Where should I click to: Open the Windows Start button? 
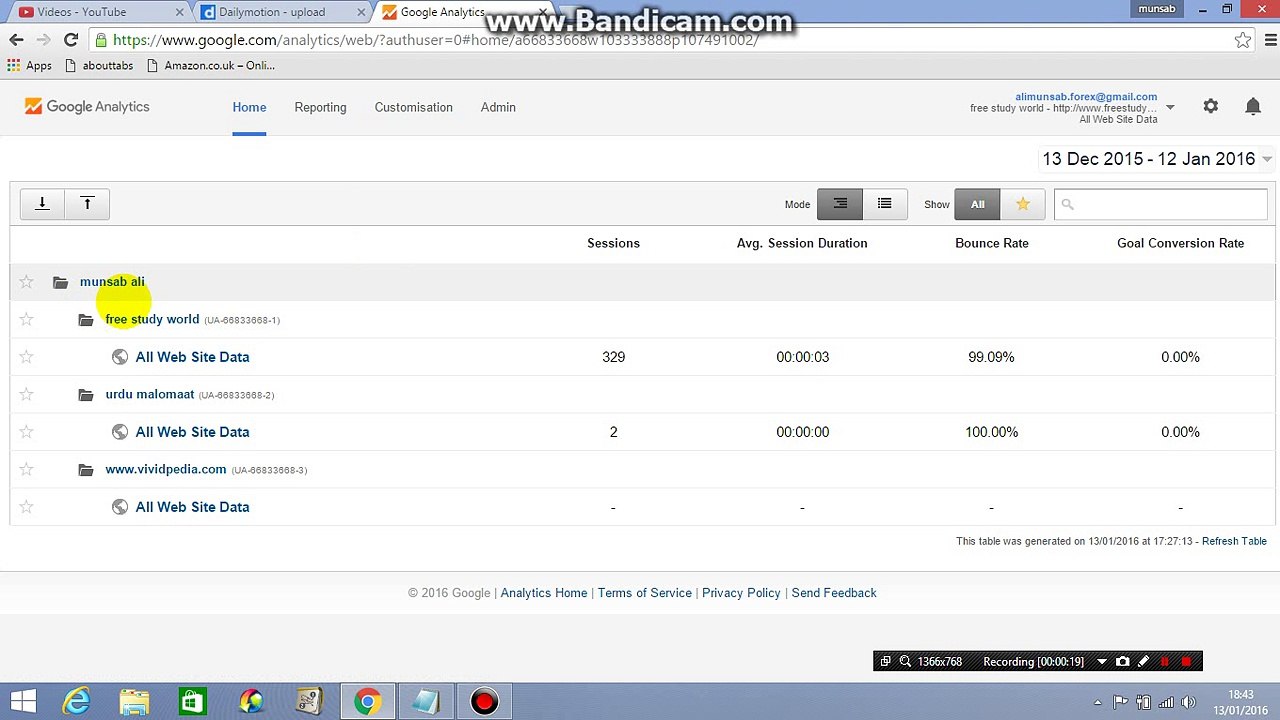coord(23,702)
